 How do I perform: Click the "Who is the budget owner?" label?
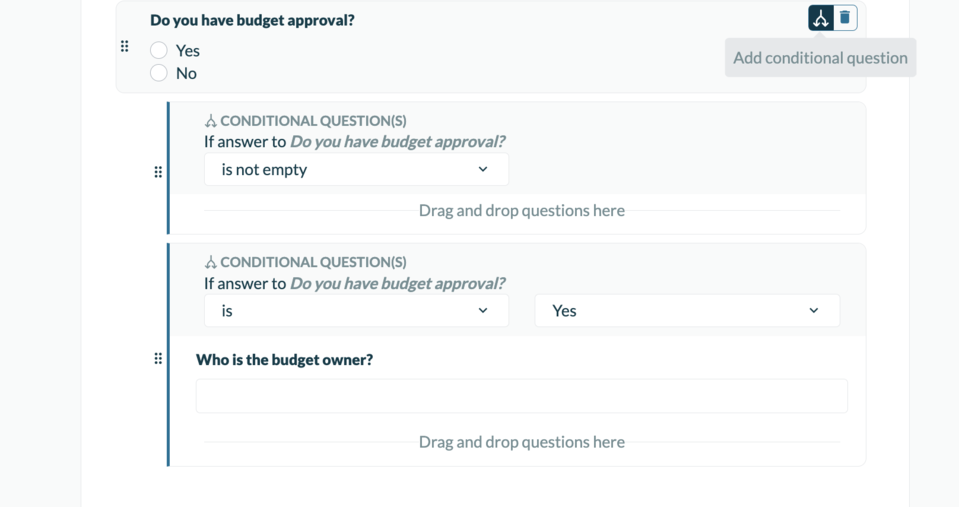[284, 360]
